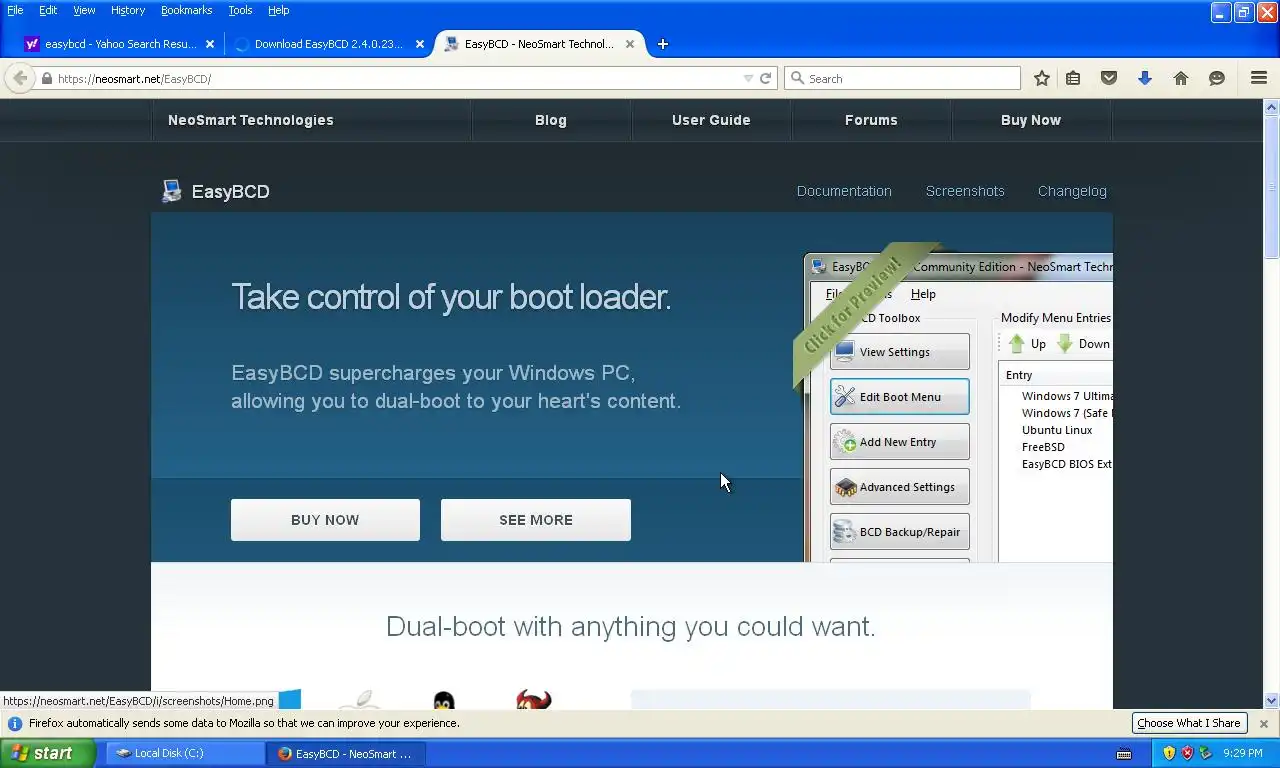This screenshot has width=1280, height=768.
Task: Save page to Pocket icon
Action: pyautogui.click(x=1109, y=78)
